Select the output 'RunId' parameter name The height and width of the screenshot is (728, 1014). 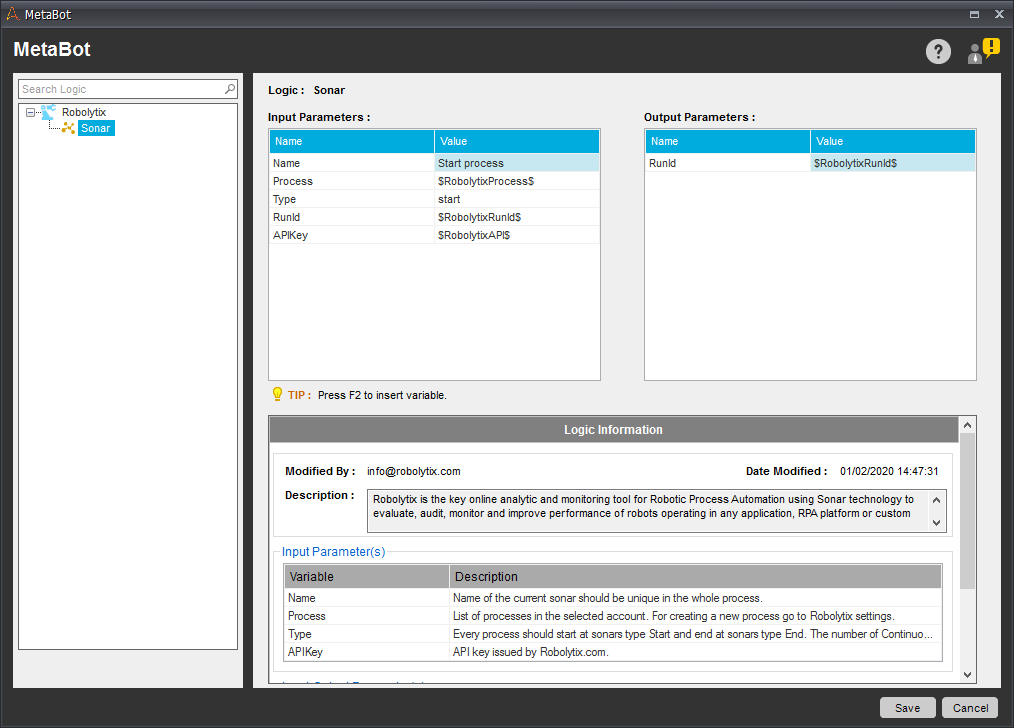[728, 163]
